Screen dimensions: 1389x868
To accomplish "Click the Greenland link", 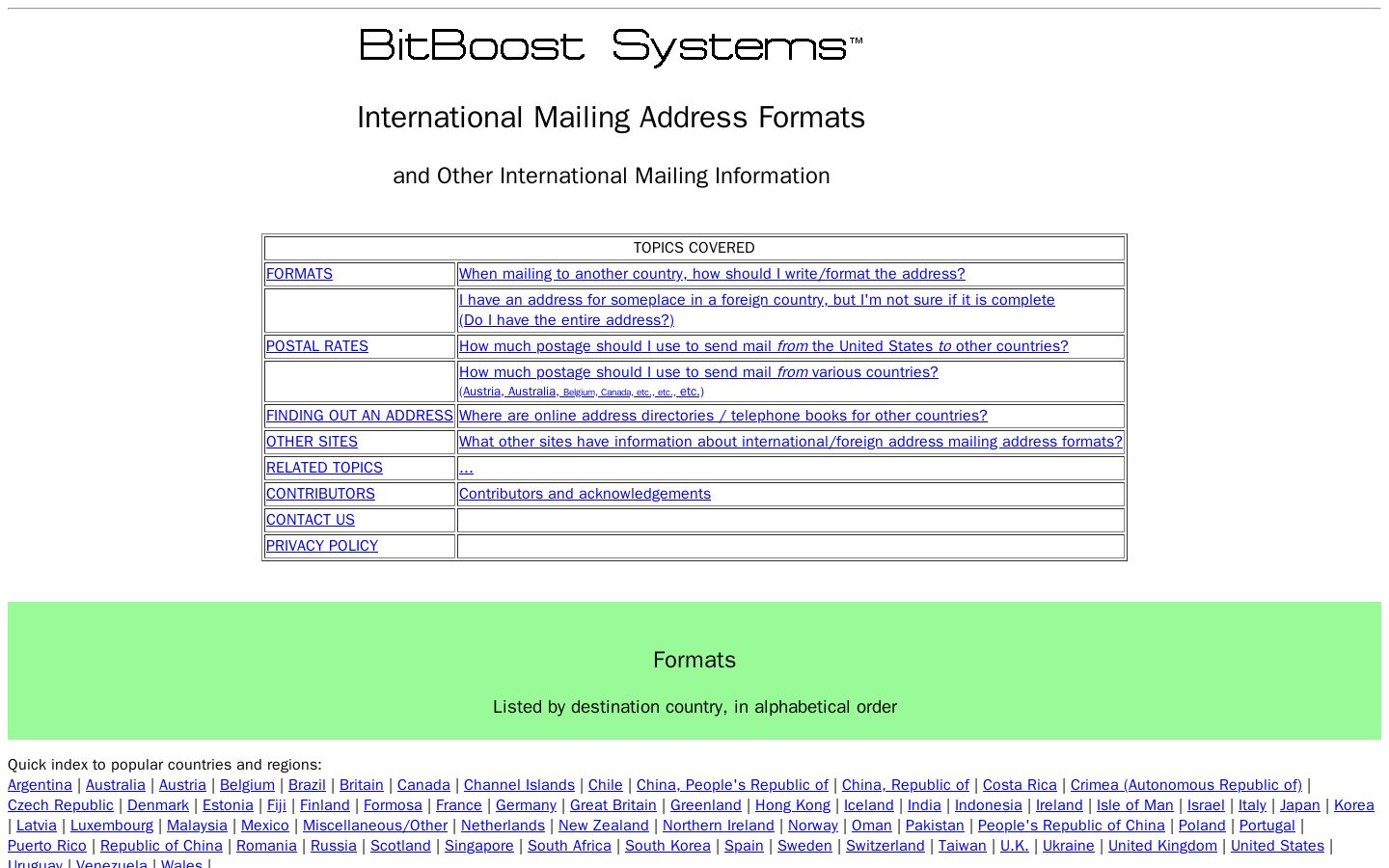I will (x=706, y=805).
